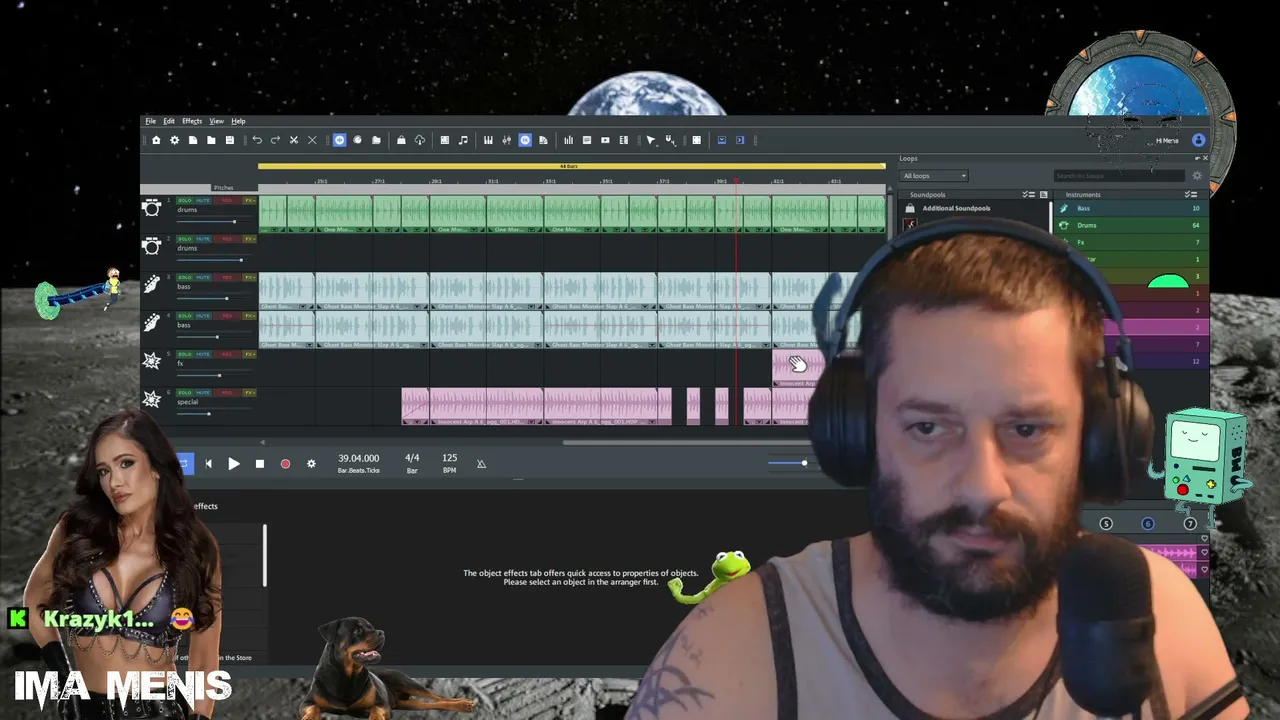The image size is (1280, 720).
Task: Mute the fx track 5
Action: [203, 354]
